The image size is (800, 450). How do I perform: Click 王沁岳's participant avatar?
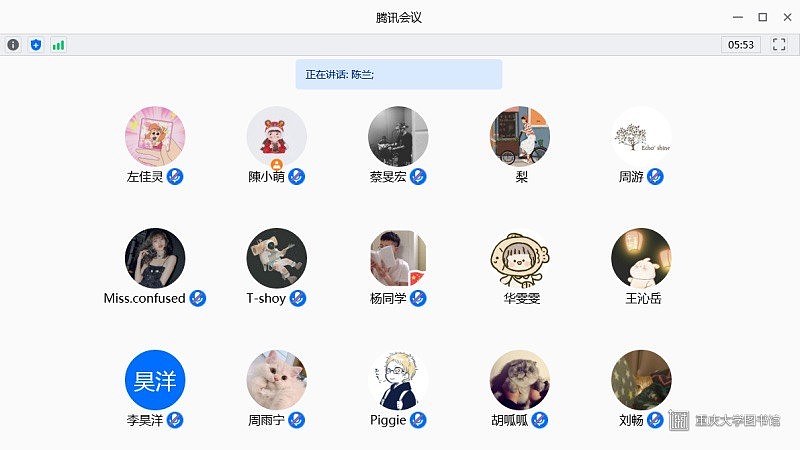(x=641, y=258)
